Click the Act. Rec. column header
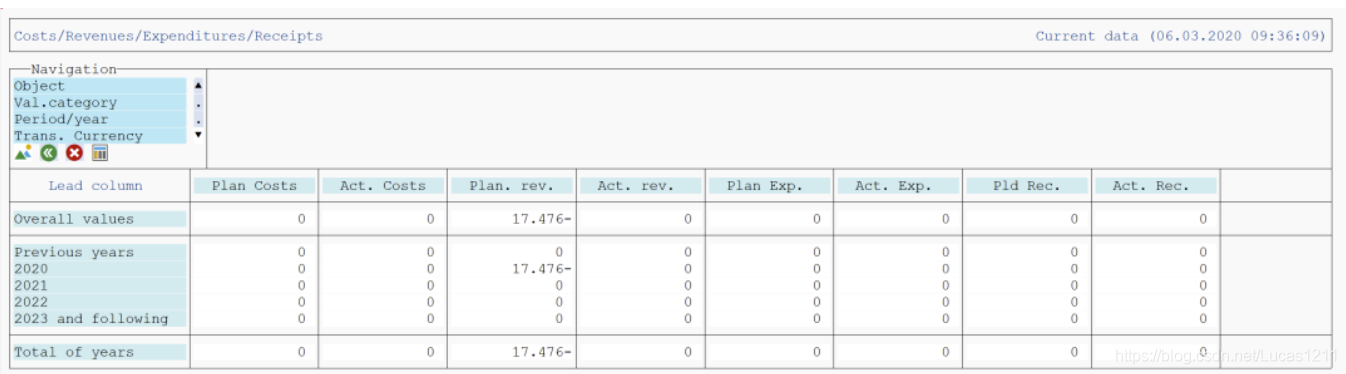Image resolution: width=1346 pixels, height=374 pixels. tap(1157, 186)
